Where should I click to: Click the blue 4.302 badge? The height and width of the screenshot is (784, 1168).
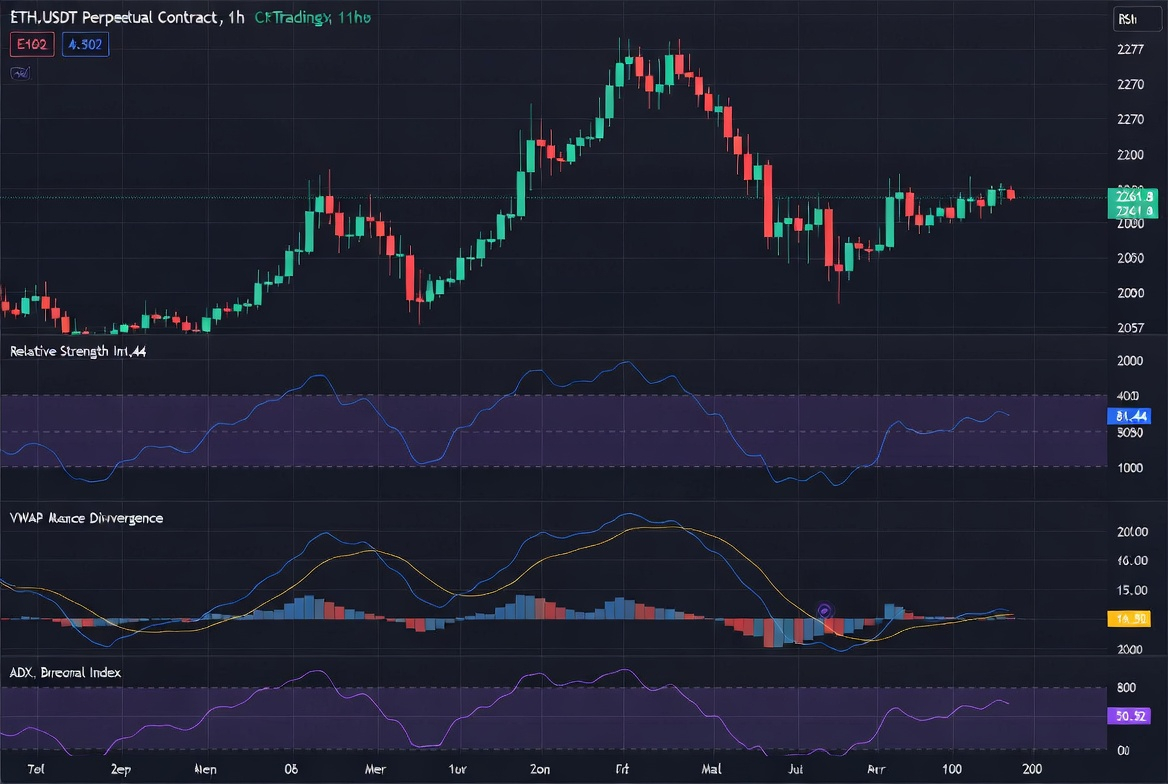[86, 45]
